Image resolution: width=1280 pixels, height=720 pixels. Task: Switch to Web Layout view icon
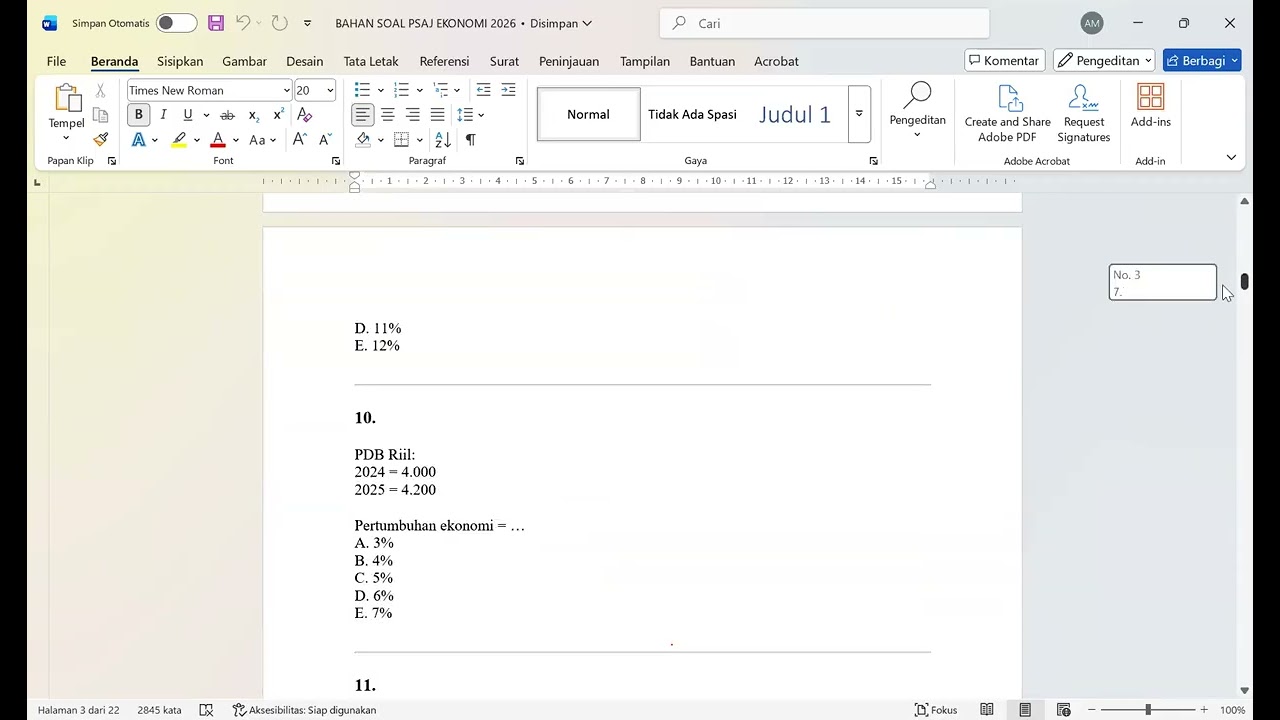click(x=1063, y=710)
